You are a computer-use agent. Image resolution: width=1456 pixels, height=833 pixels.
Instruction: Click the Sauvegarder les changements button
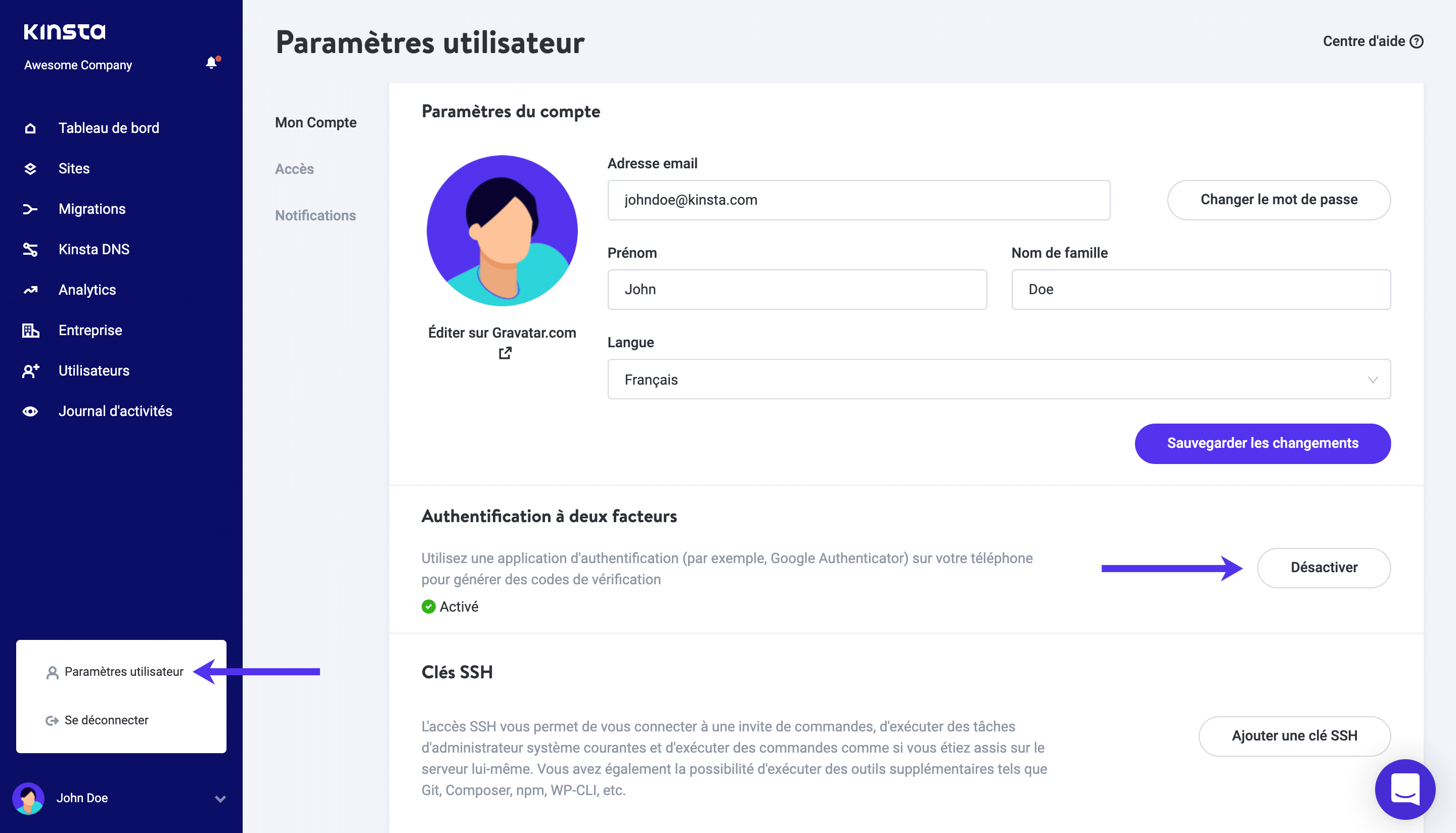click(x=1262, y=443)
